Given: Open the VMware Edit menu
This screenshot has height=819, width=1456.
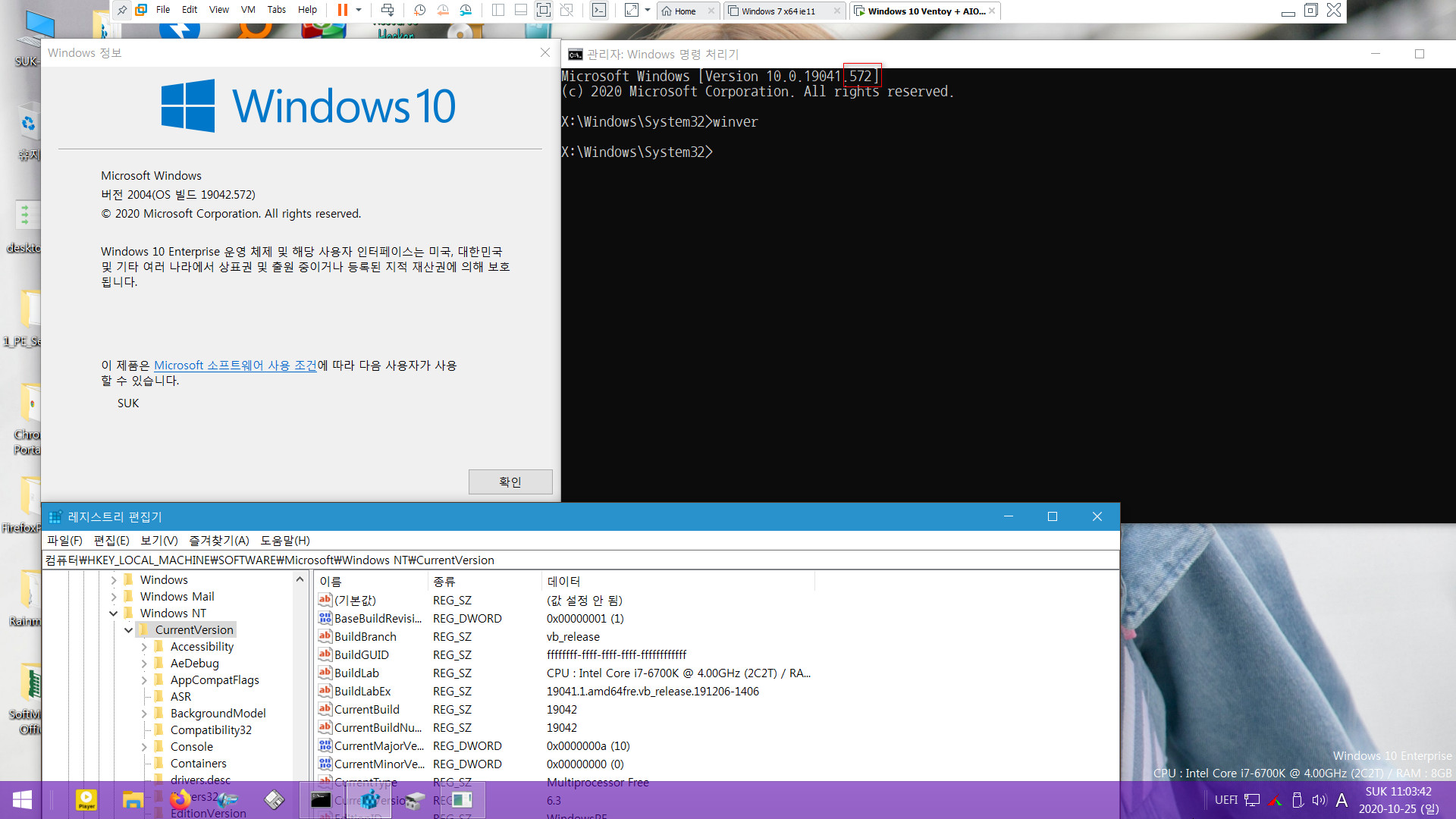Looking at the screenshot, I should pos(190,10).
